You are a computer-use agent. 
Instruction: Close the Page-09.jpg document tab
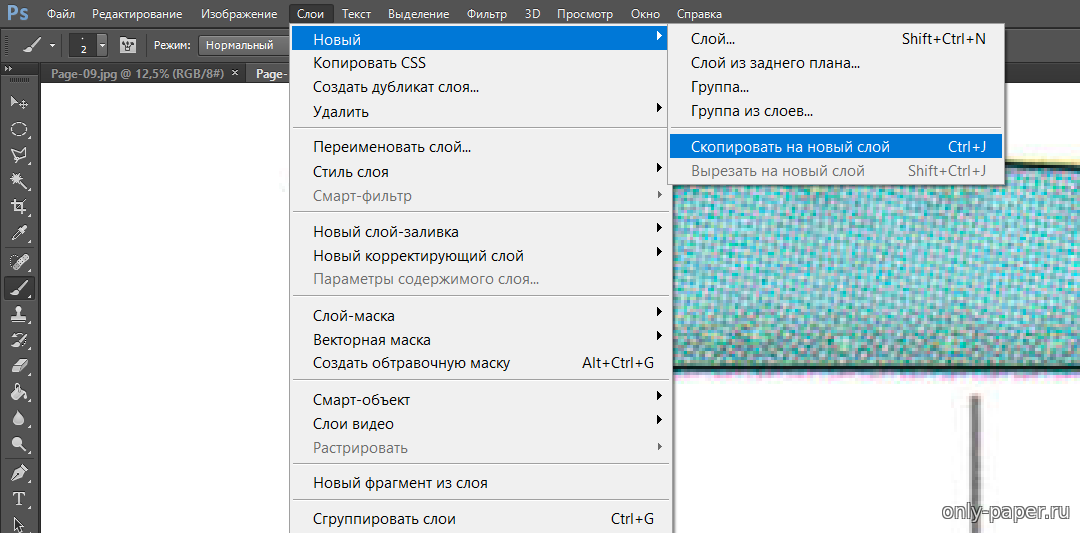point(235,73)
